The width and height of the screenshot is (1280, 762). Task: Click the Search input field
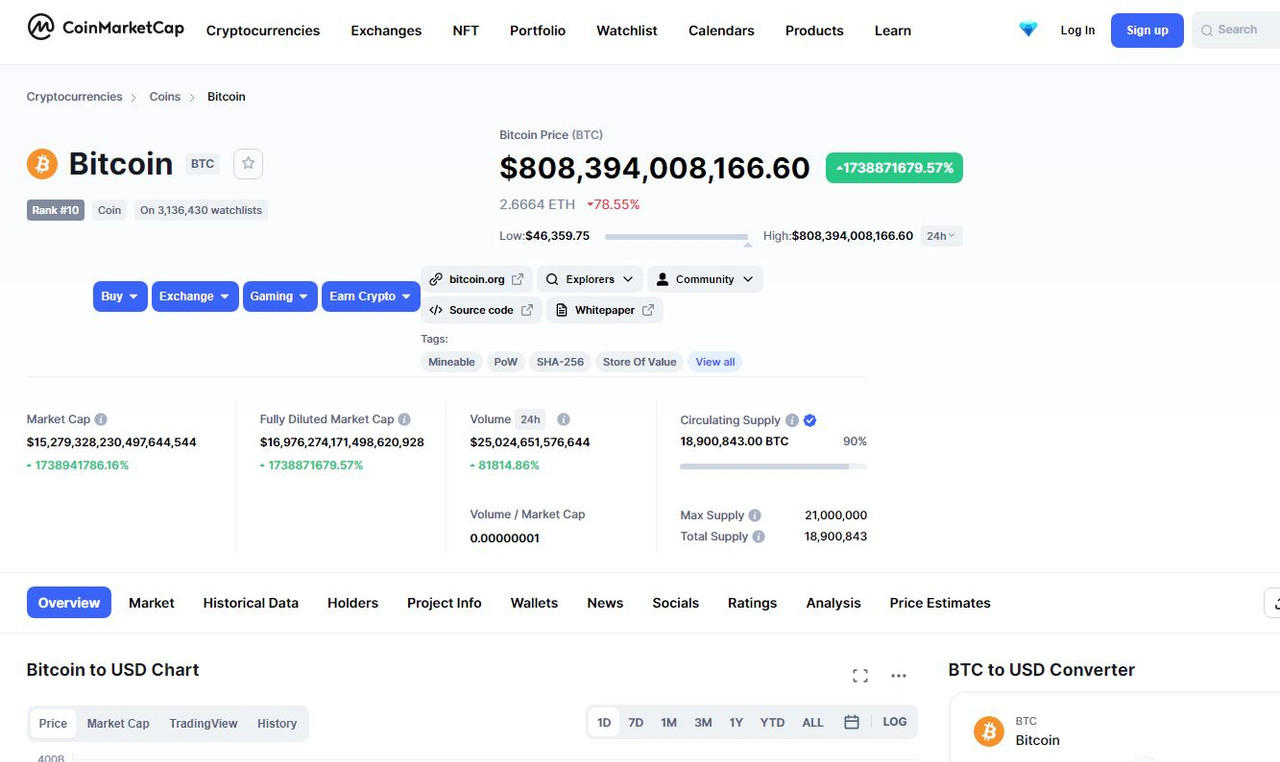tap(1234, 31)
